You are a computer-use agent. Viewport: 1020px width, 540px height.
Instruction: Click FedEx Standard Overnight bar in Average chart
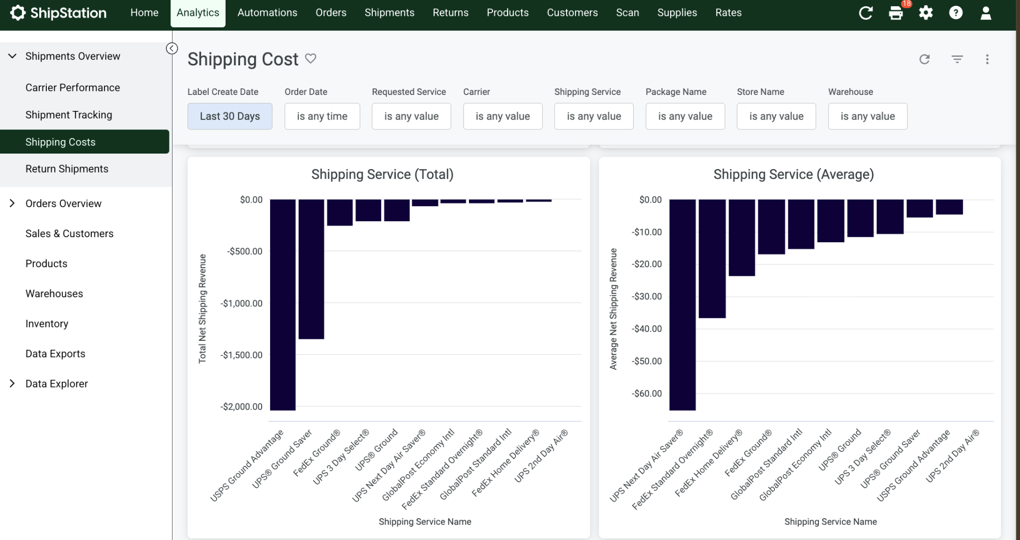712,259
